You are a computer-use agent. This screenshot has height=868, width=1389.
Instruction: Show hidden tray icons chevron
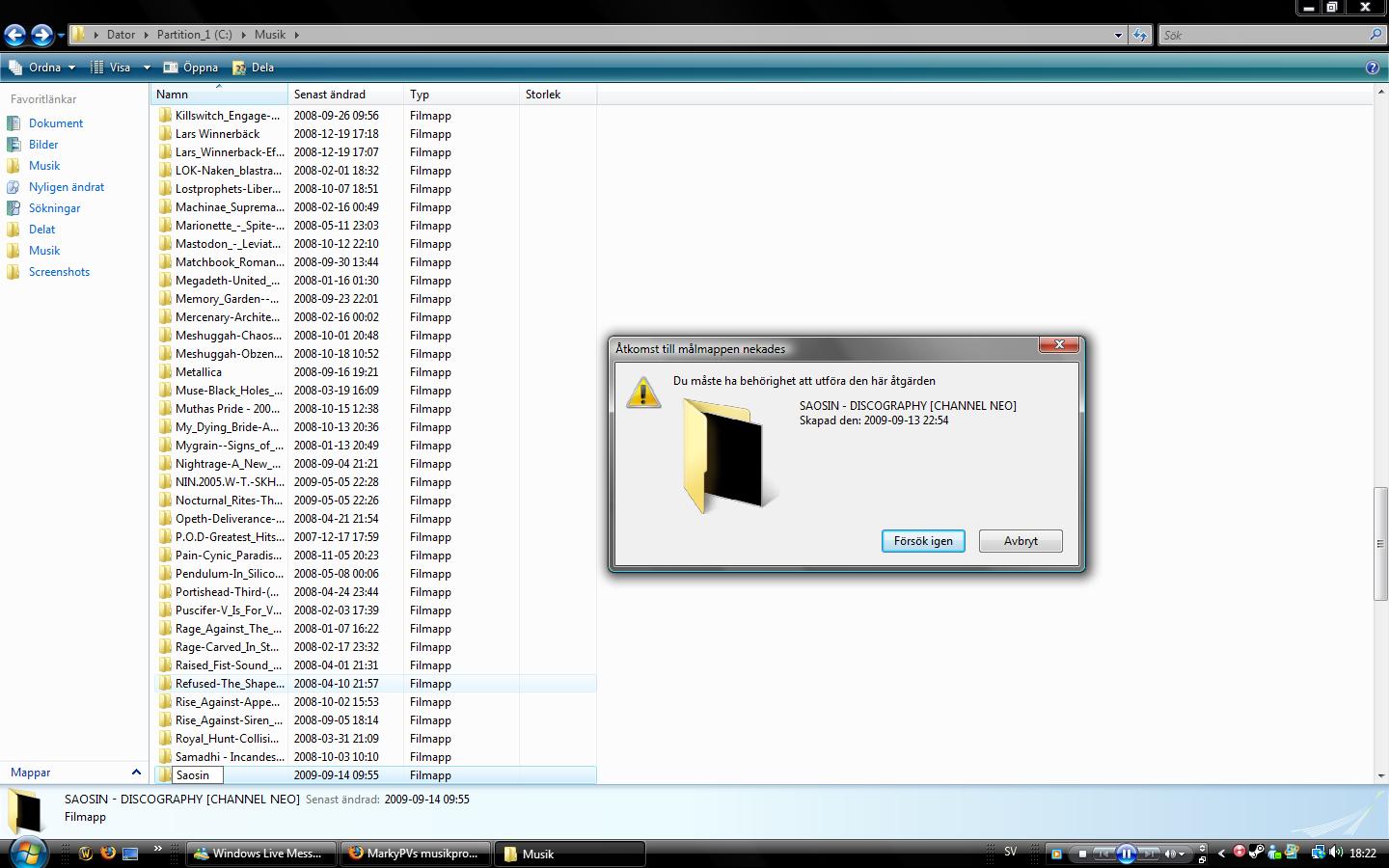(x=1222, y=854)
